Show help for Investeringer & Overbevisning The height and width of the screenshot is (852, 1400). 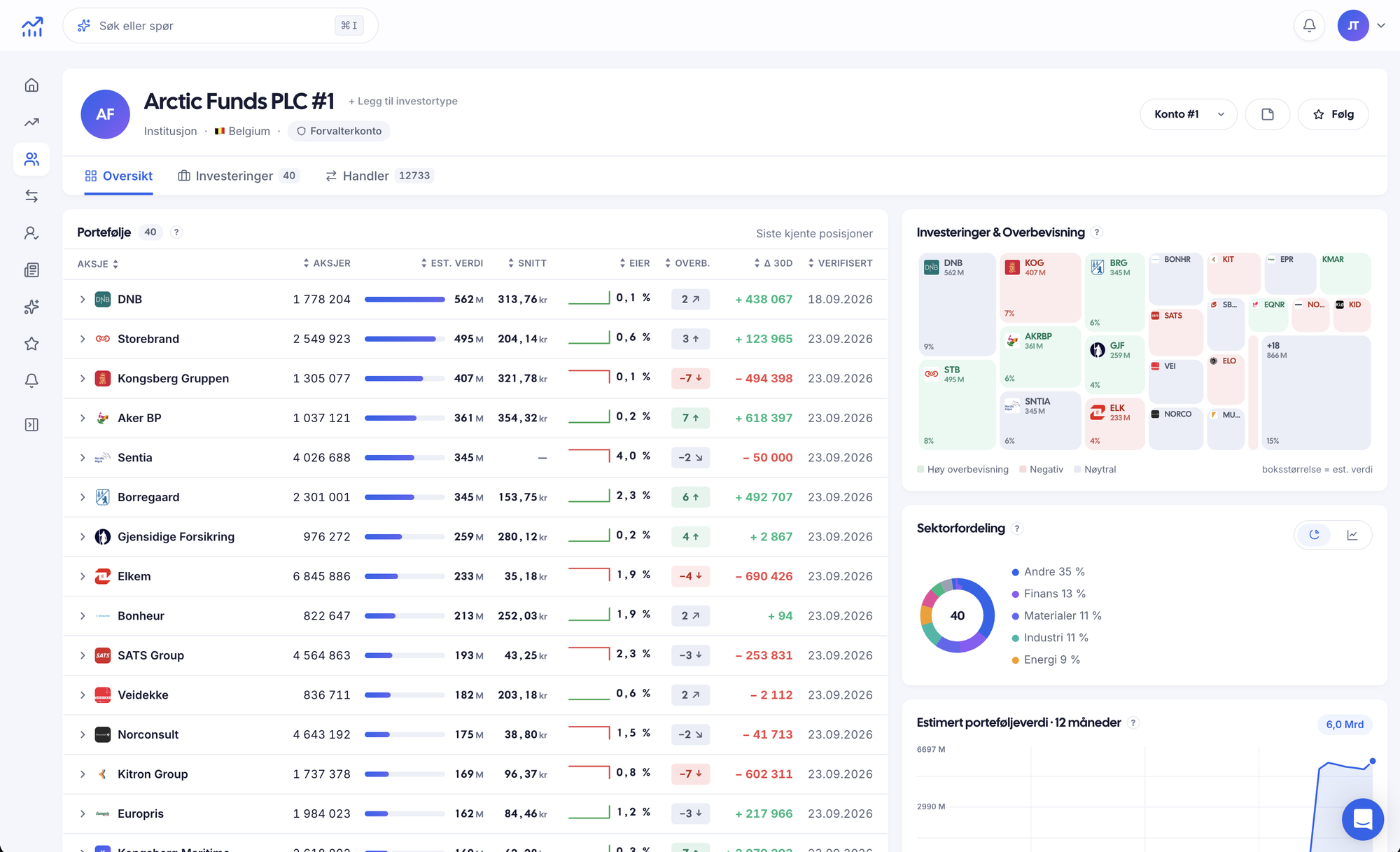[1098, 232]
